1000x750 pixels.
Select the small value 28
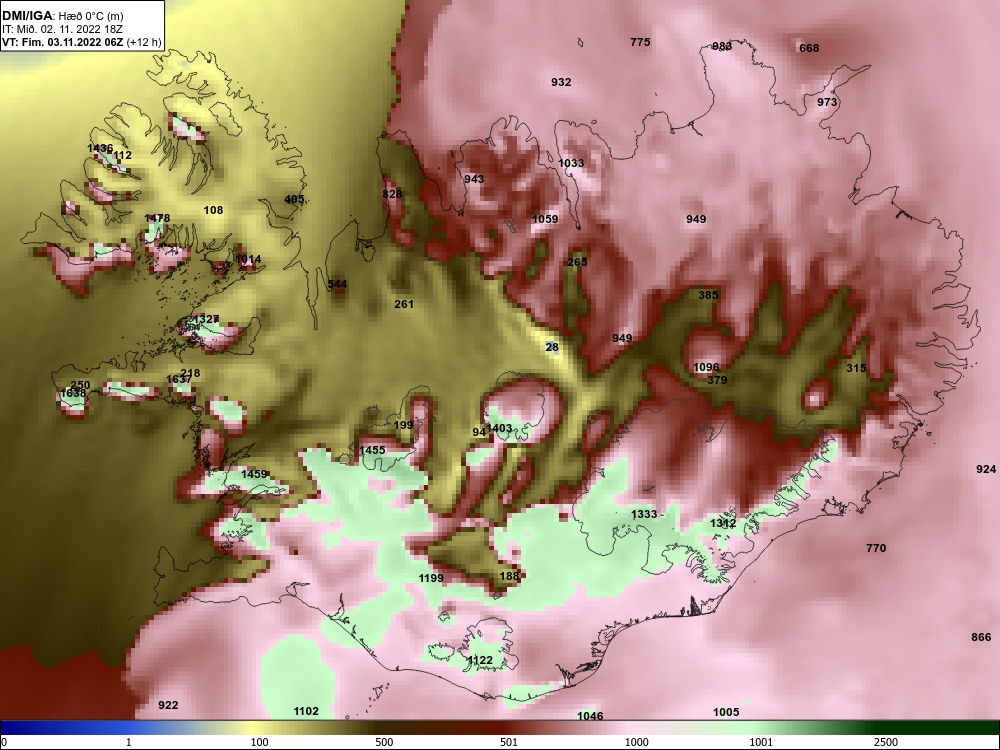tap(552, 348)
